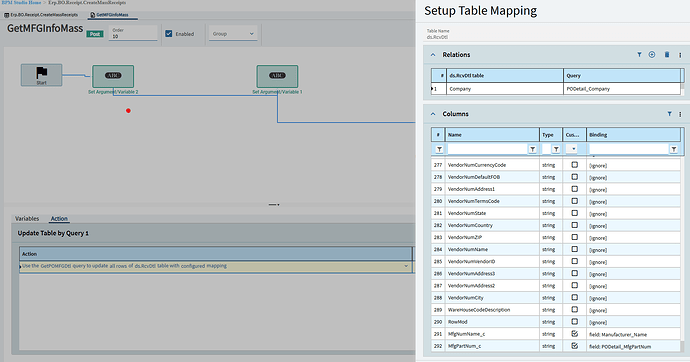Click the Name filter input field
The width and height of the screenshot is (690, 362).
pyautogui.click(x=487, y=149)
